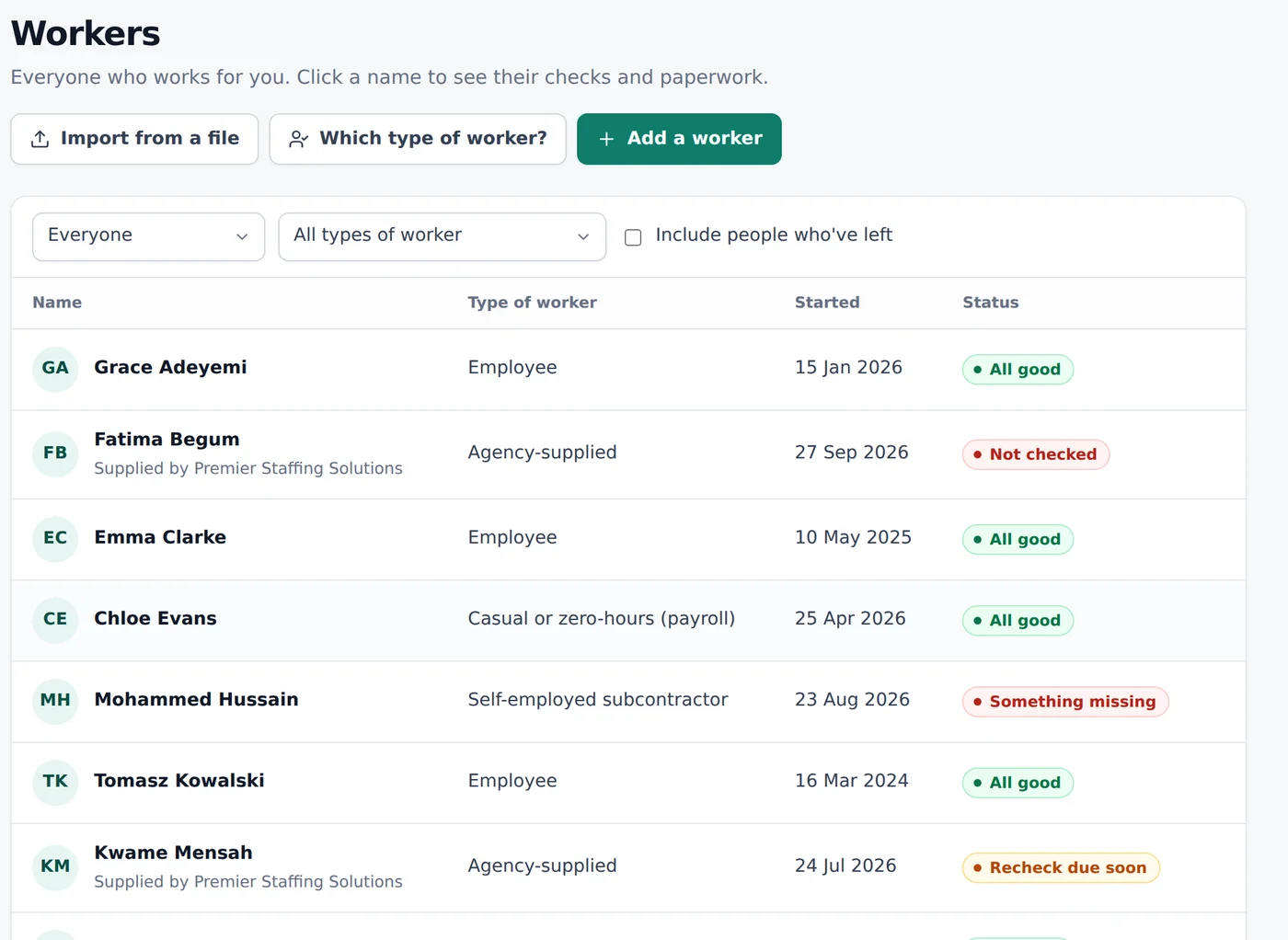Click the FB avatar for Fatima Begum
Viewport: 1288px width, 940px height.
(55, 453)
